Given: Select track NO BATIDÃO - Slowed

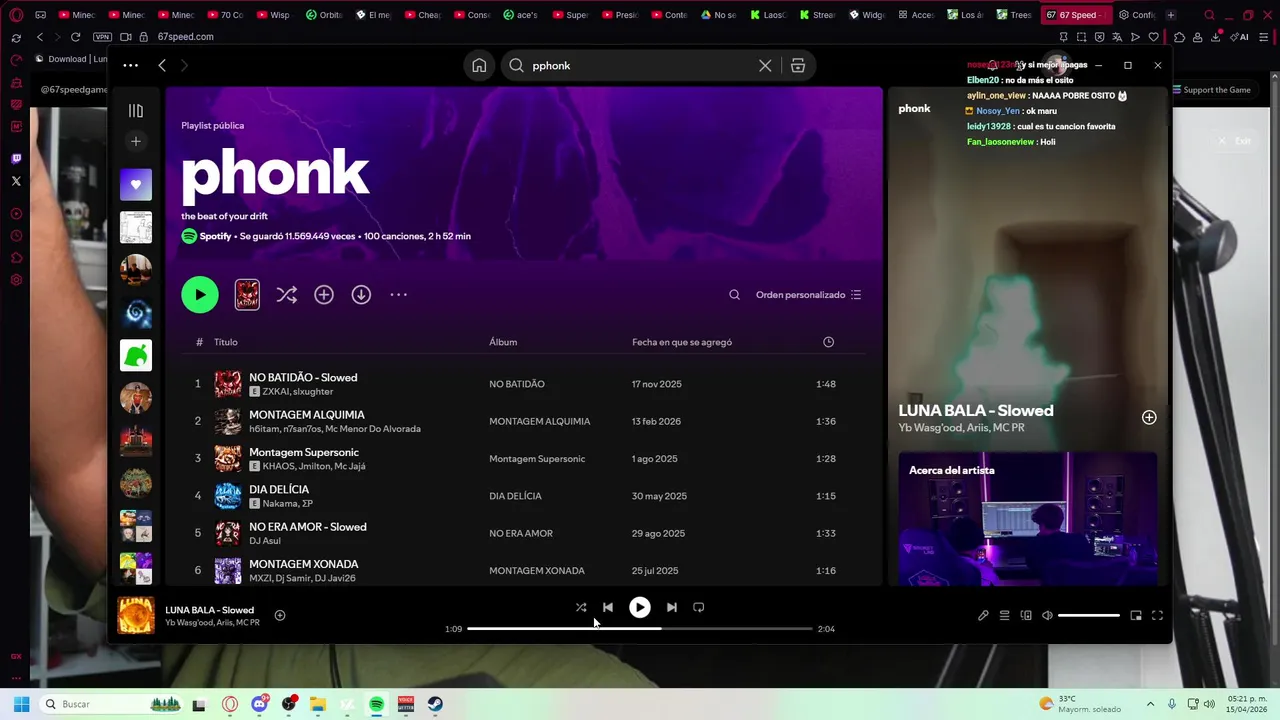Looking at the screenshot, I should [x=303, y=377].
